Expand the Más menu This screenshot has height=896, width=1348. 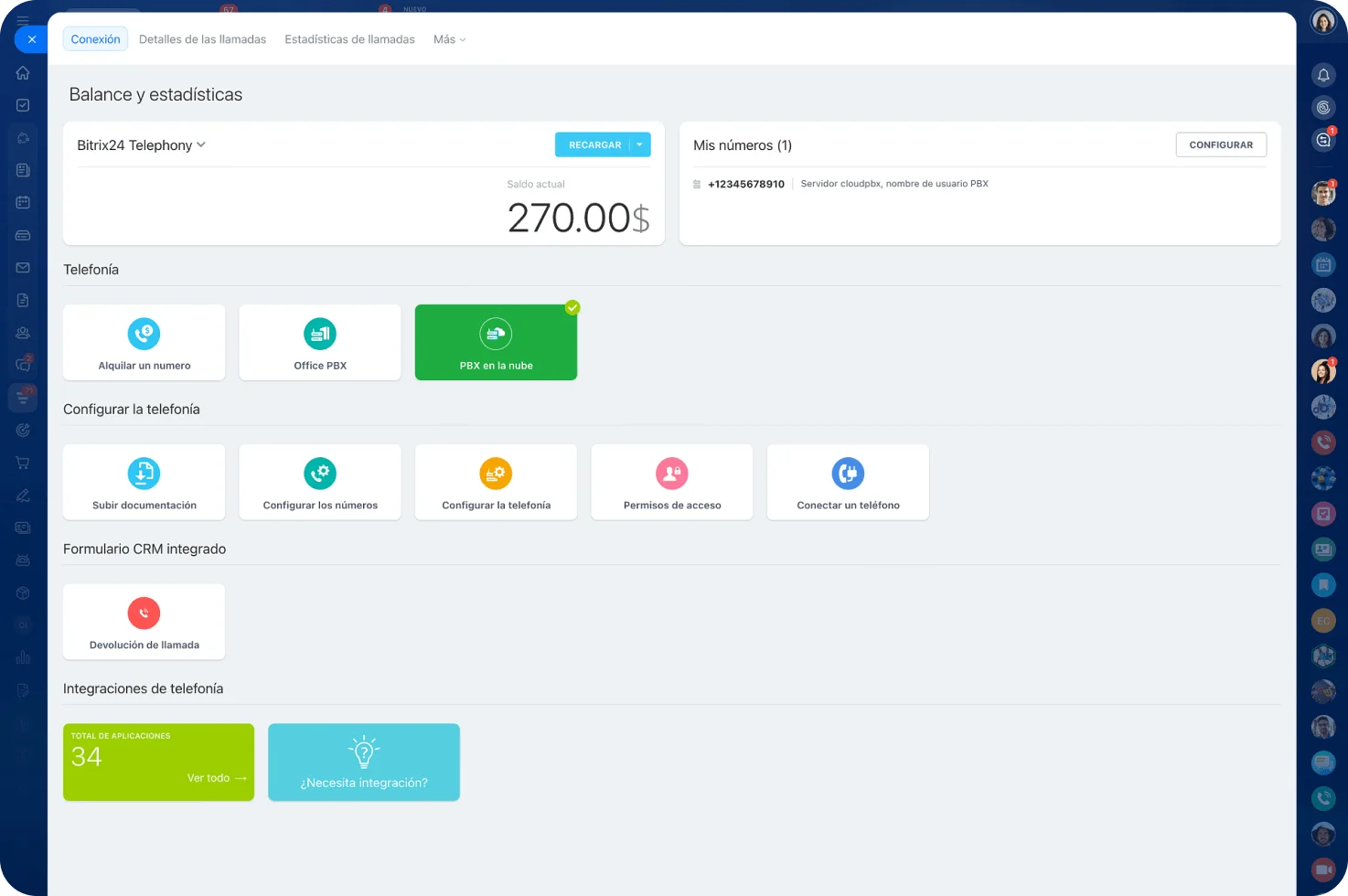[x=449, y=39]
